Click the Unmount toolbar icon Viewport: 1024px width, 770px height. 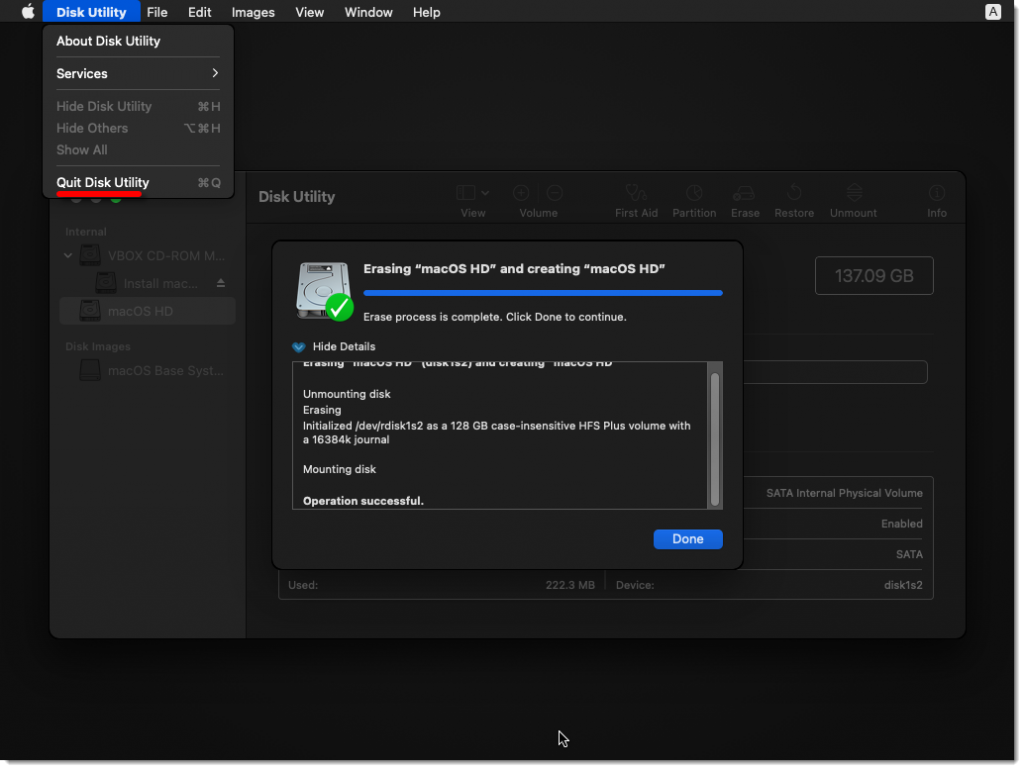pos(854,193)
